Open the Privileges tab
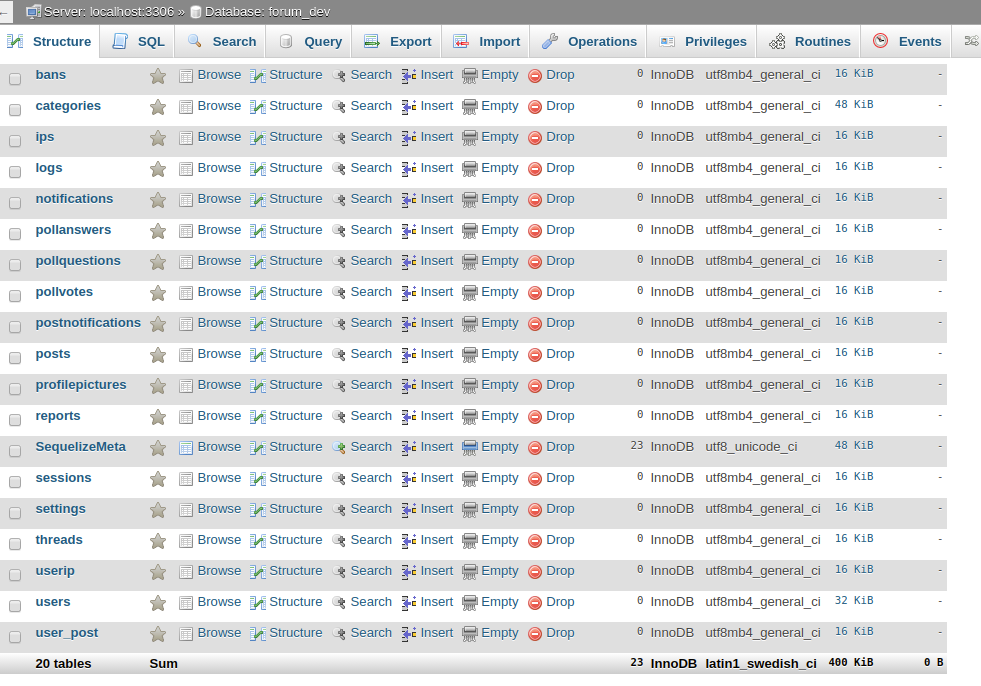 pos(703,41)
